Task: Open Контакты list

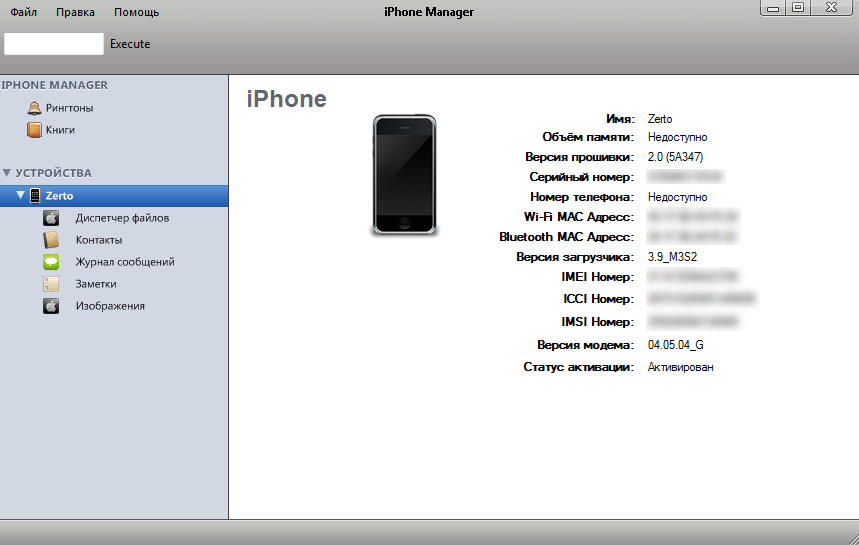Action: tap(99, 240)
